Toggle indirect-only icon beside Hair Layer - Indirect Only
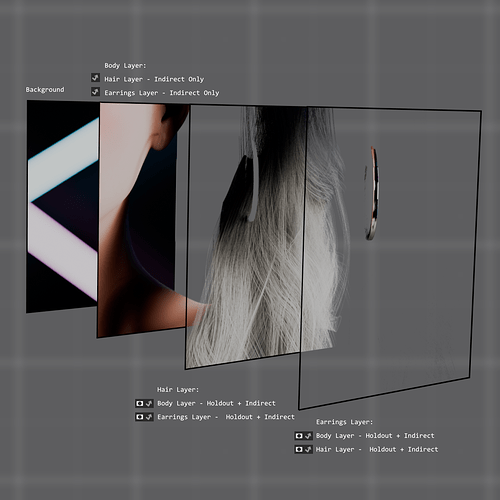 (95, 78)
